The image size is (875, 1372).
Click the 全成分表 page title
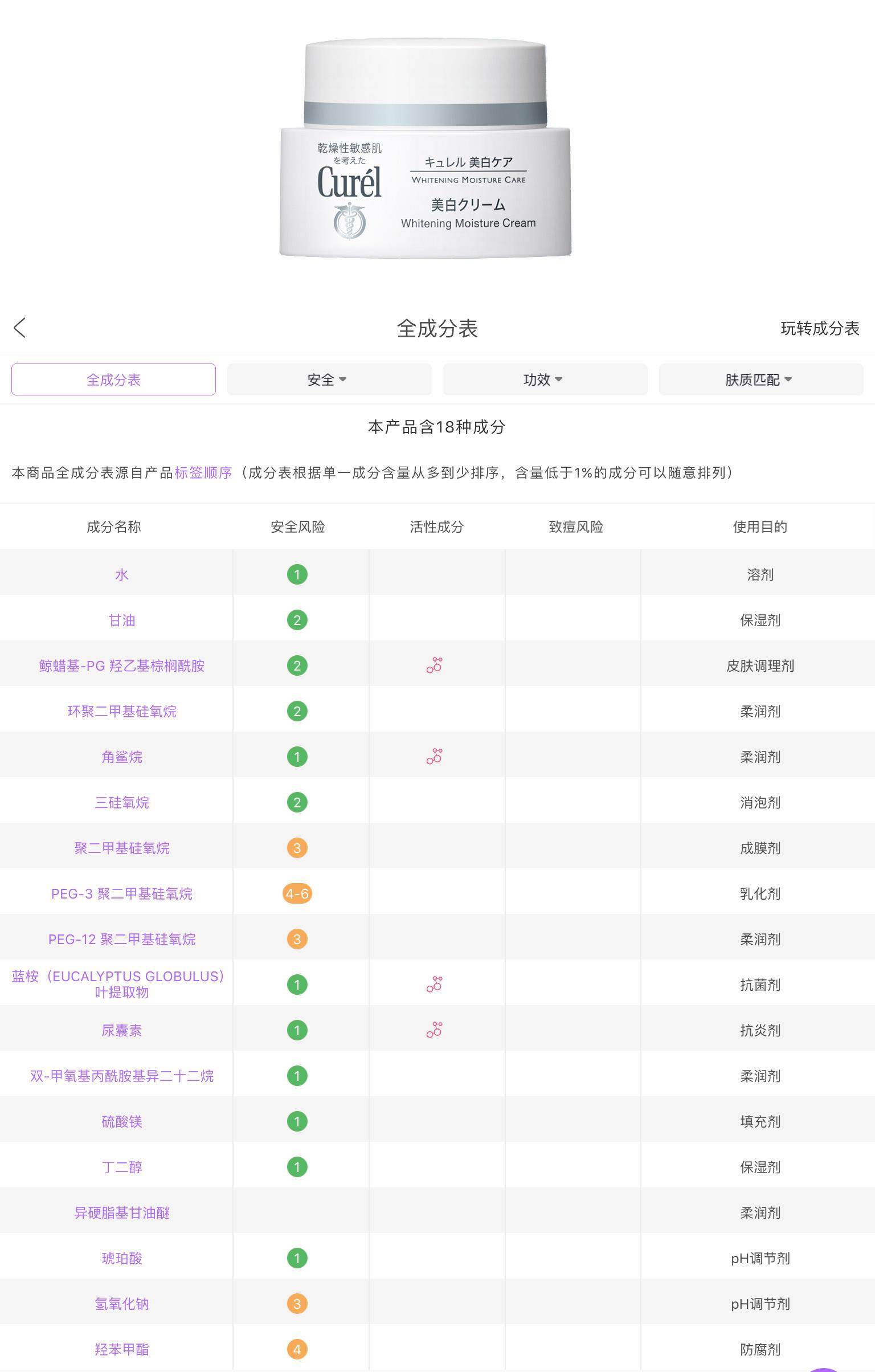tap(437, 328)
